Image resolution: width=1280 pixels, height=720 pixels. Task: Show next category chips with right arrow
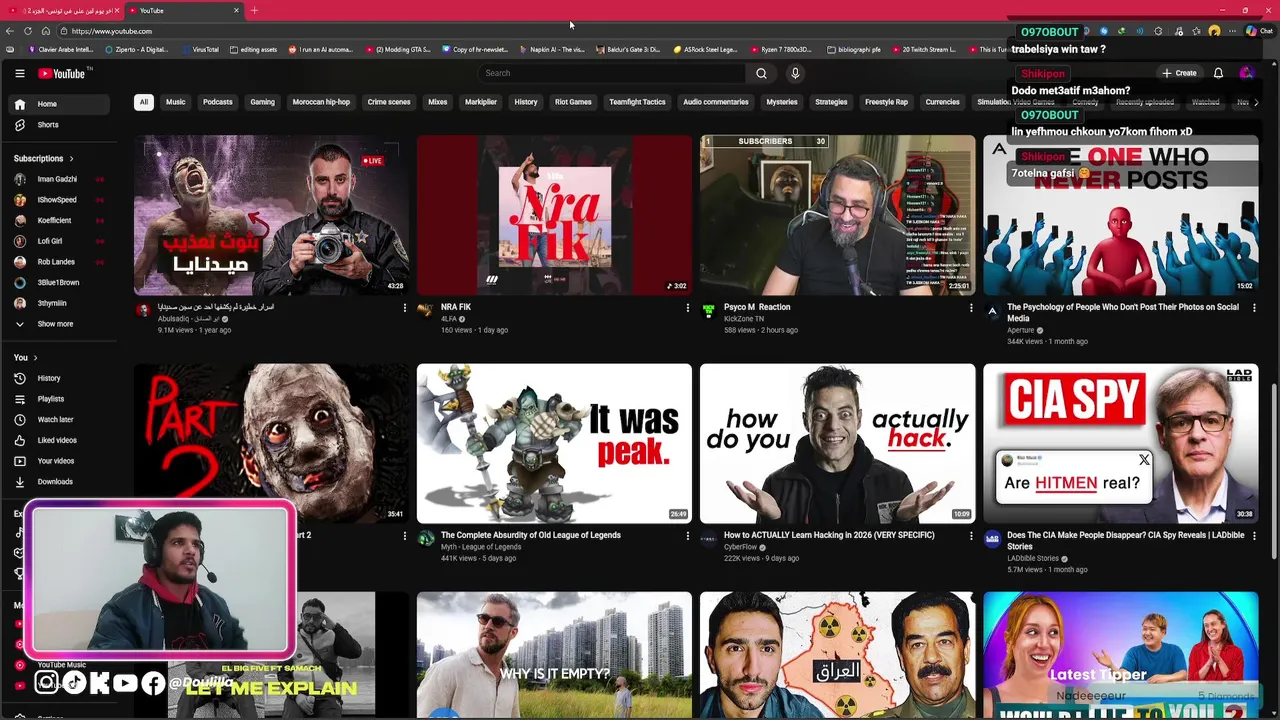point(1256,102)
